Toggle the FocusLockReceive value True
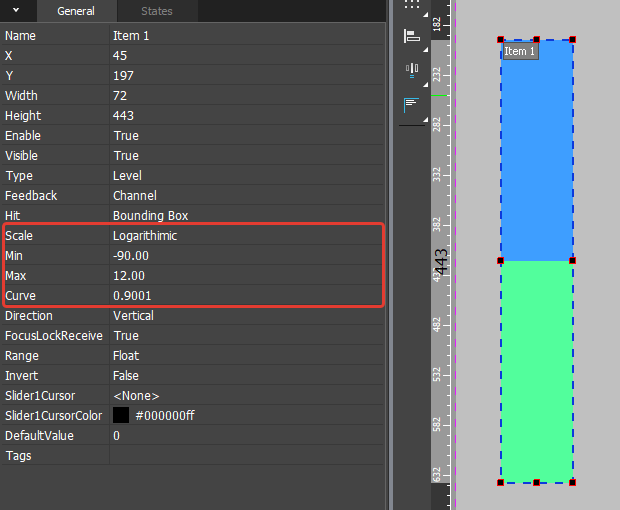The width and height of the screenshot is (620, 510). click(x=246, y=336)
